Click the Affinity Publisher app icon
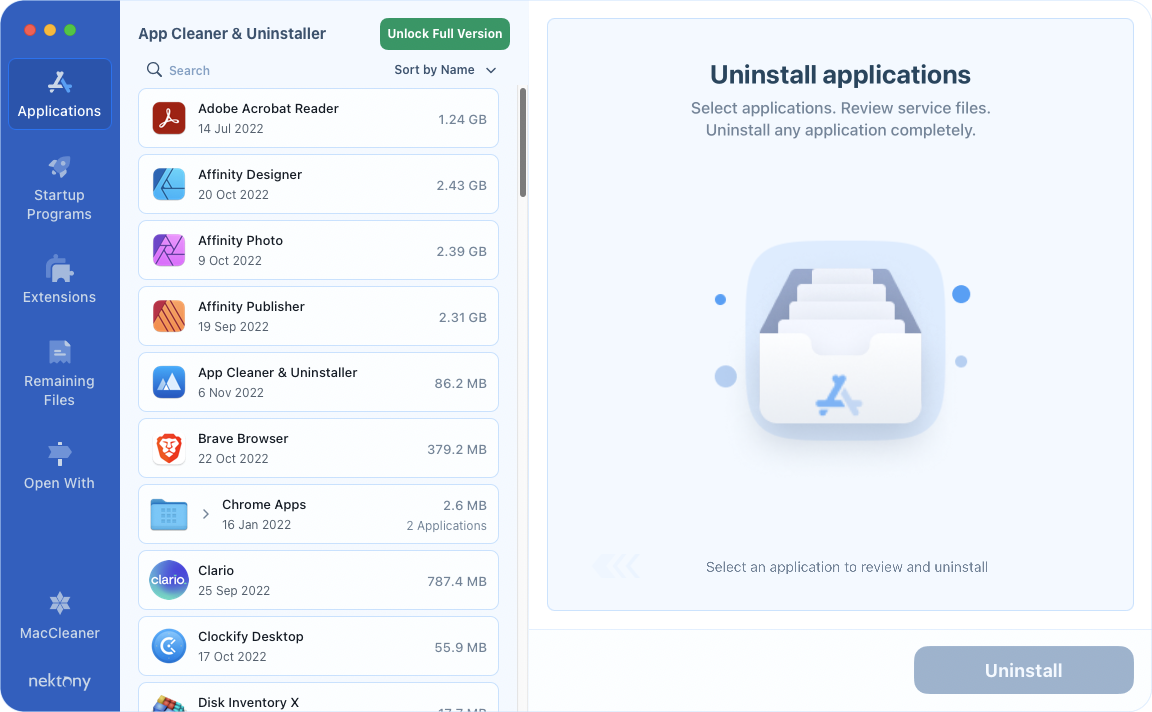 coord(169,317)
